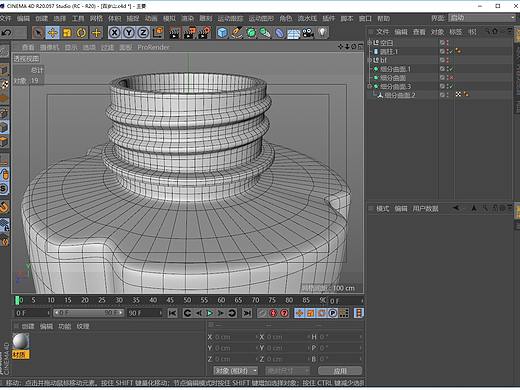Open render settings clapperboard with gear
The height and width of the screenshot is (390, 520).
[204, 33]
